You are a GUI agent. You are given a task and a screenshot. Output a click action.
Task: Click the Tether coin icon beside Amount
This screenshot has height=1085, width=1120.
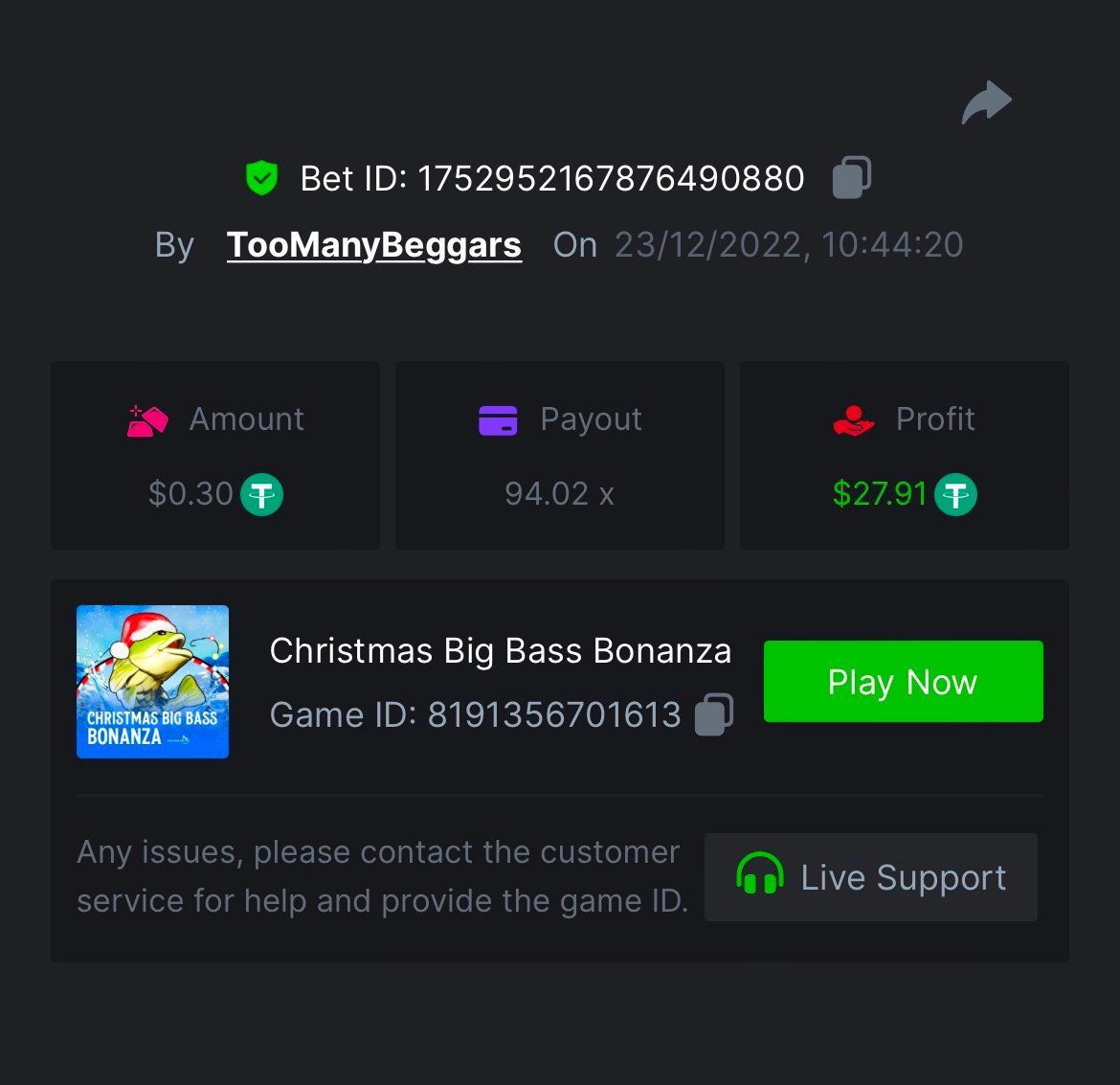coord(261,495)
